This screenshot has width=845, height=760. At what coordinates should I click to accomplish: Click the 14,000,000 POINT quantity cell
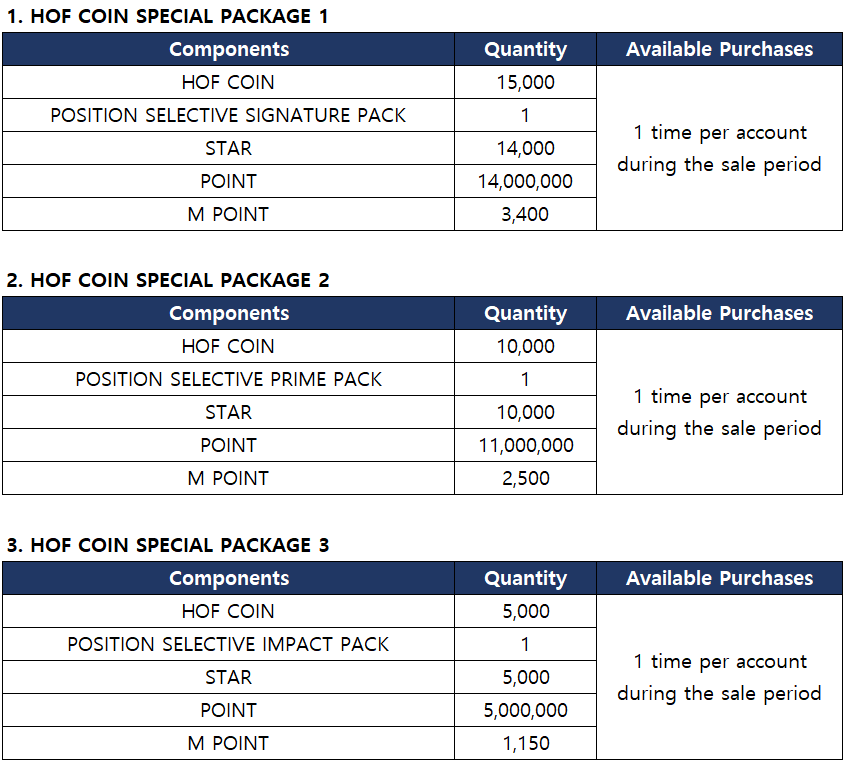(525, 181)
